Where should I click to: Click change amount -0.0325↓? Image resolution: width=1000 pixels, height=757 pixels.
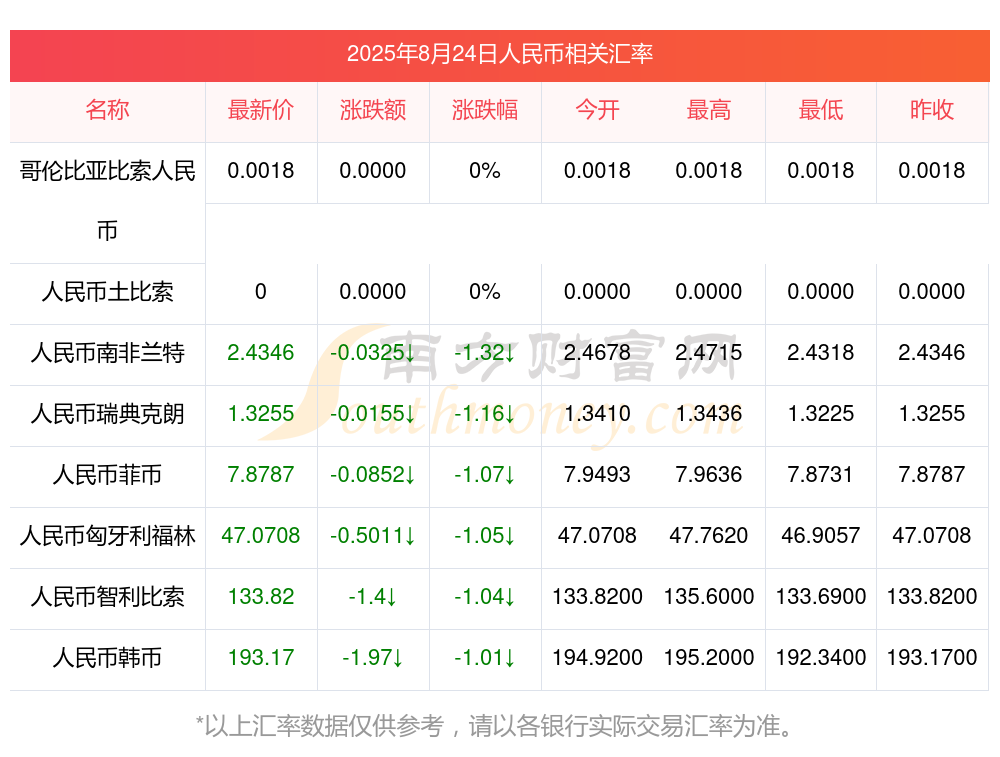point(373,353)
